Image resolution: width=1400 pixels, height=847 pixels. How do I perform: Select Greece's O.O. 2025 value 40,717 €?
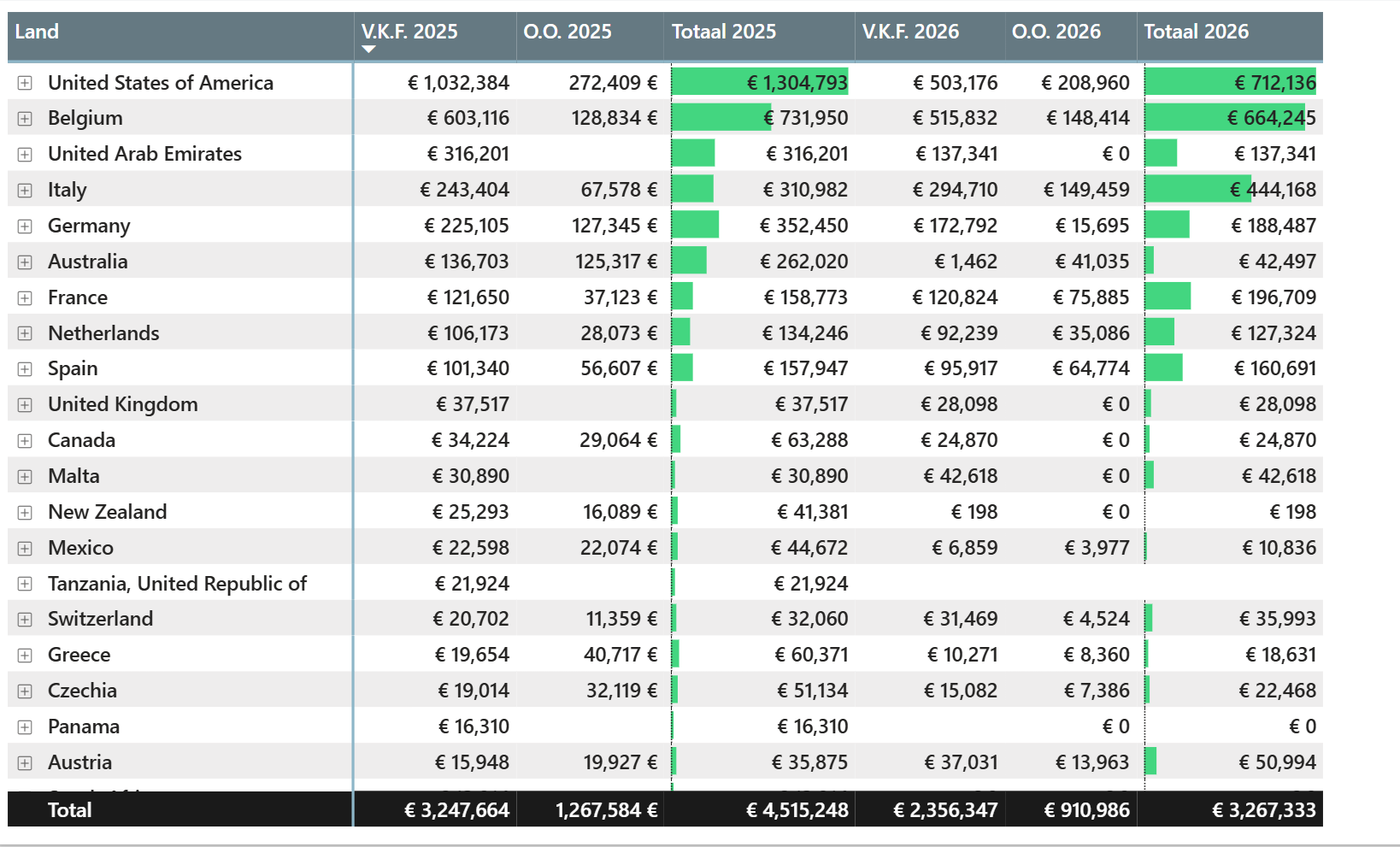[x=621, y=655]
